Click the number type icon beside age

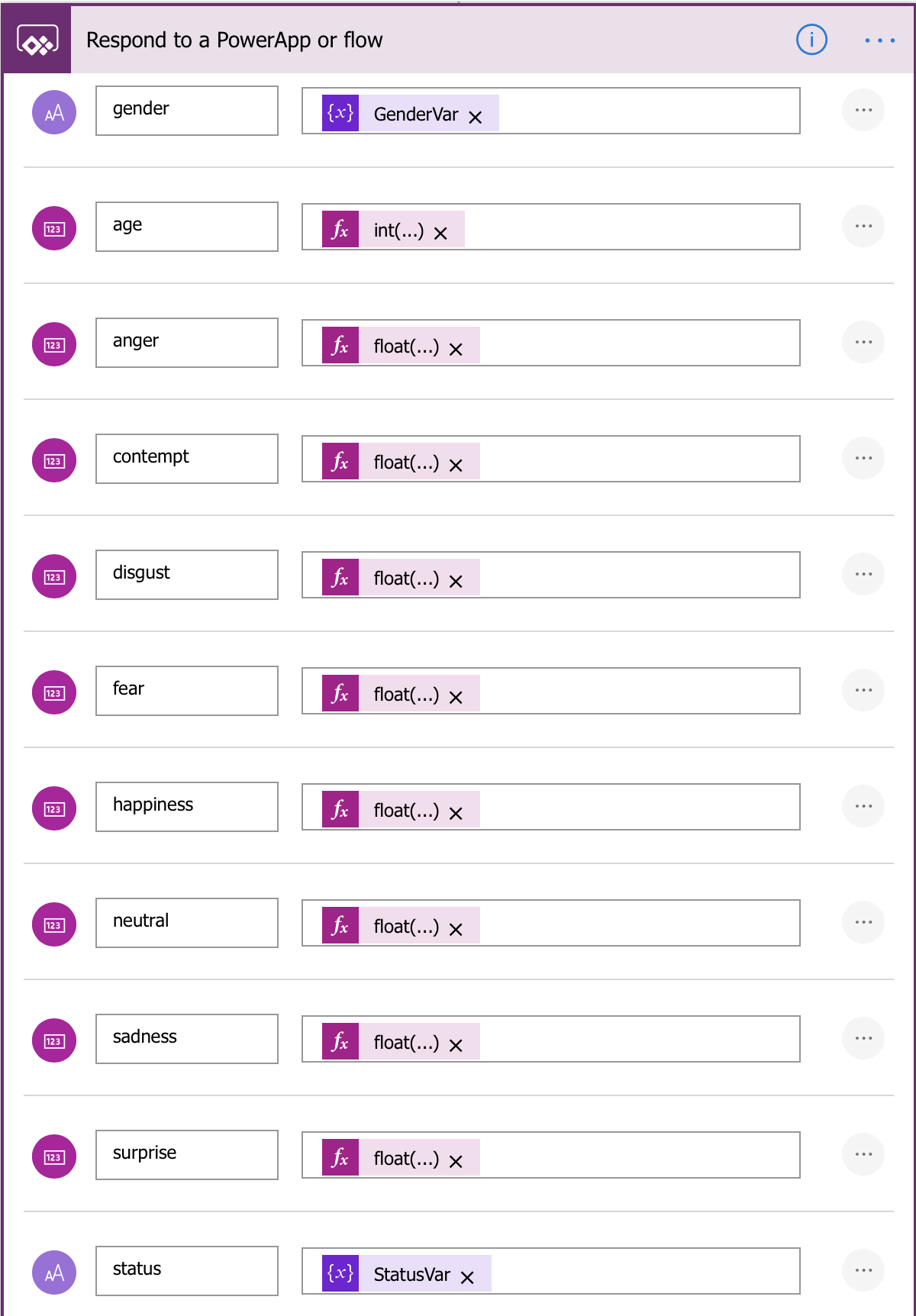pyautogui.click(x=54, y=228)
